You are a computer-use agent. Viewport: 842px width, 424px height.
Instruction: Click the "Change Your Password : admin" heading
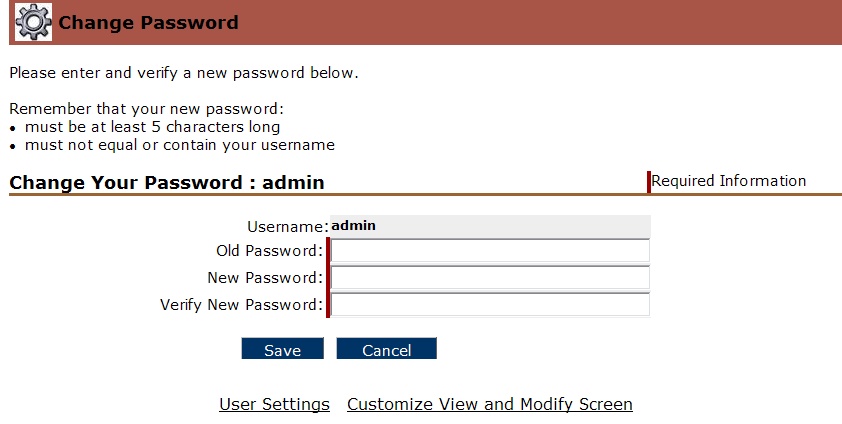tap(167, 183)
